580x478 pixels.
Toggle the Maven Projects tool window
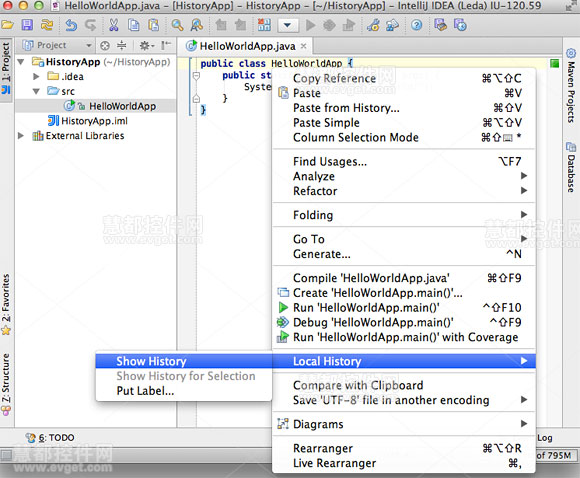[571, 85]
